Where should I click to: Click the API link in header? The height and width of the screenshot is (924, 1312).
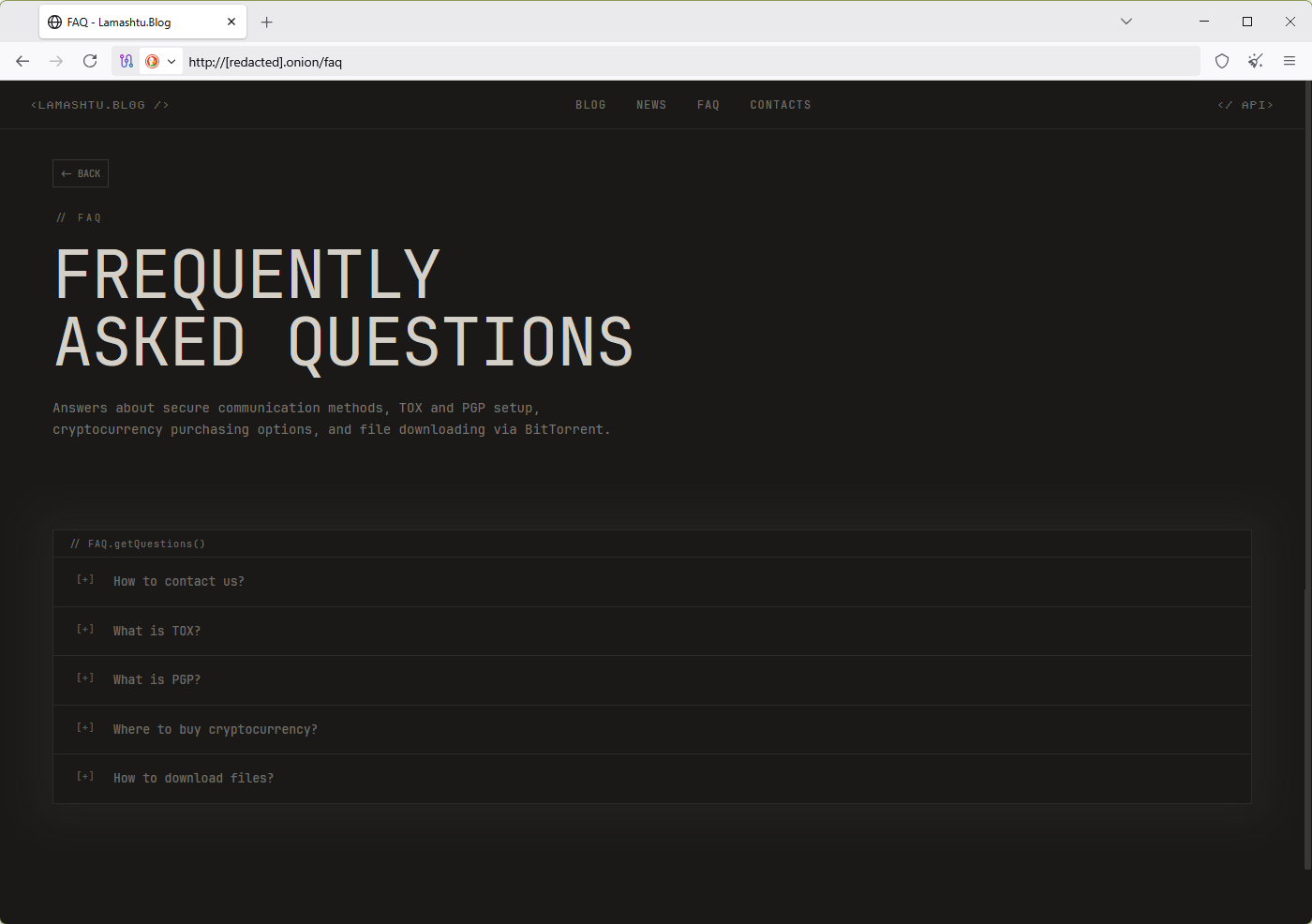point(1245,105)
